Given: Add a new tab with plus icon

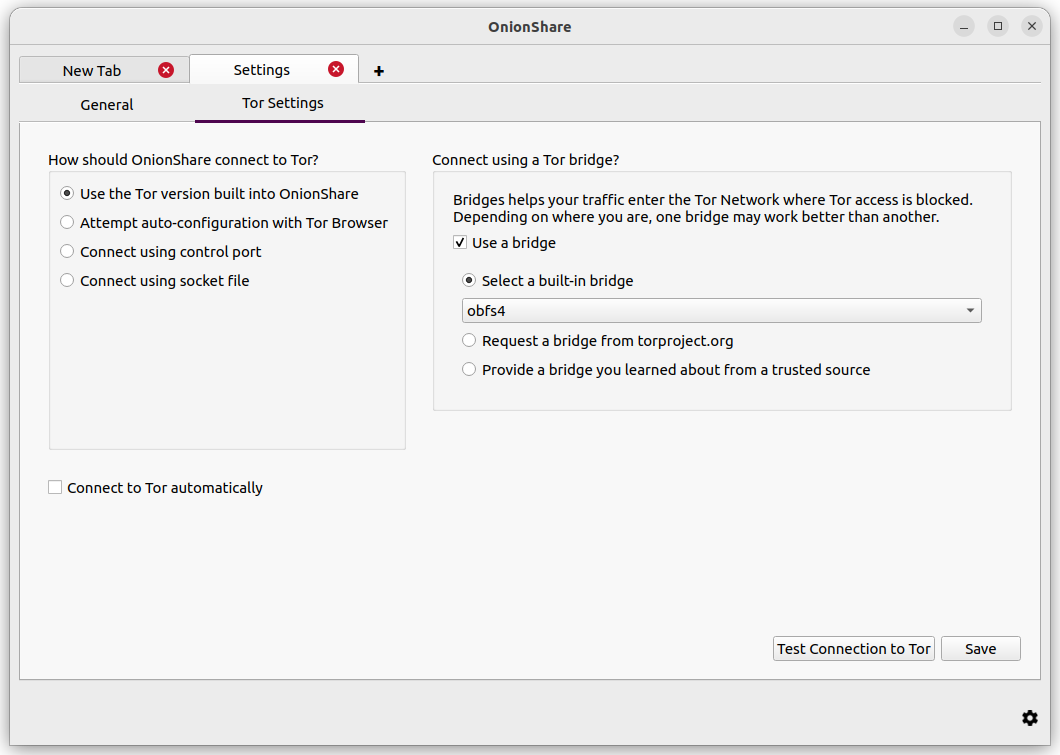Looking at the screenshot, I should 379,71.
